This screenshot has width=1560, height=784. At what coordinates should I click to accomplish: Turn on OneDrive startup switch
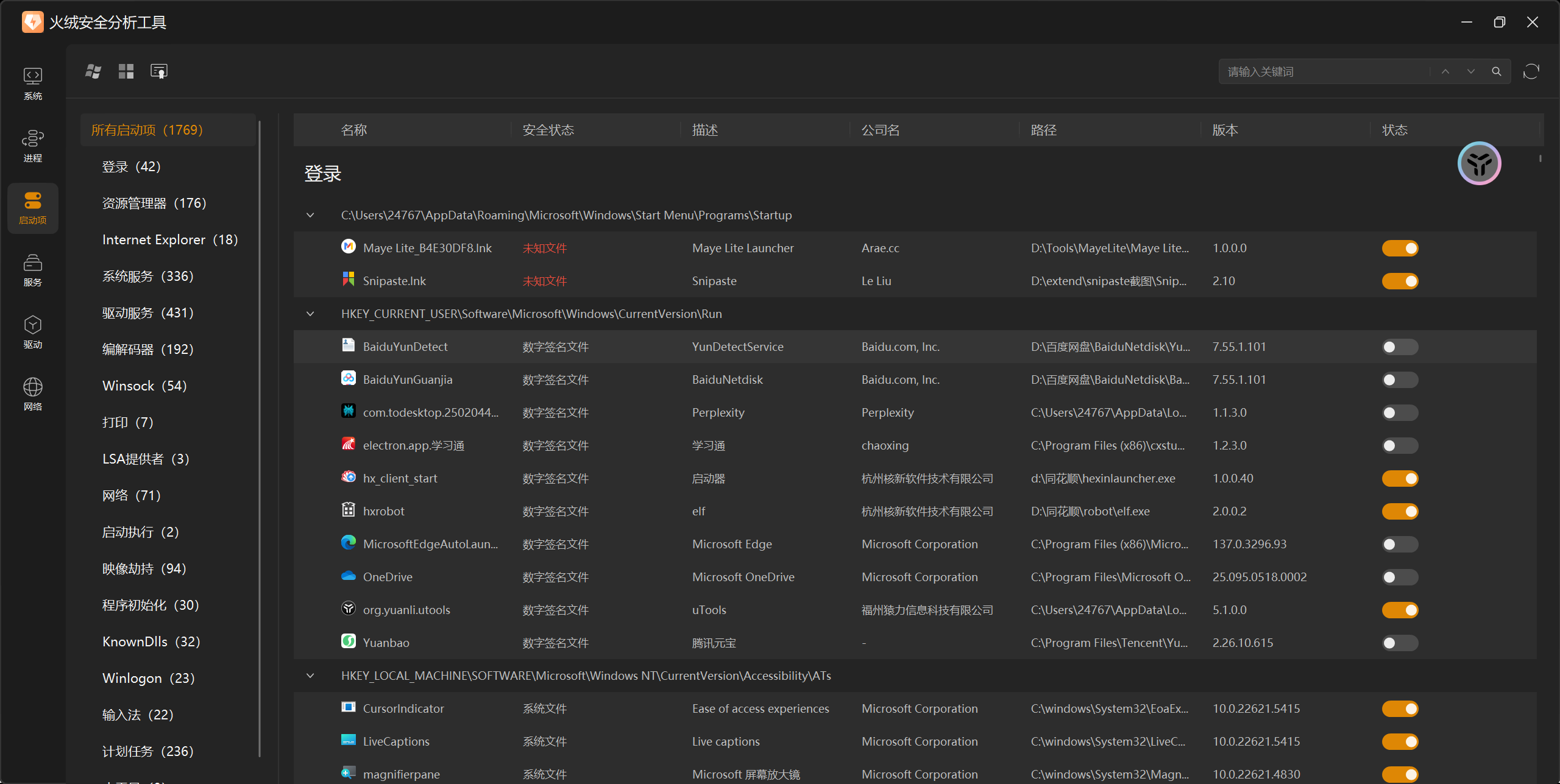[x=1400, y=577]
